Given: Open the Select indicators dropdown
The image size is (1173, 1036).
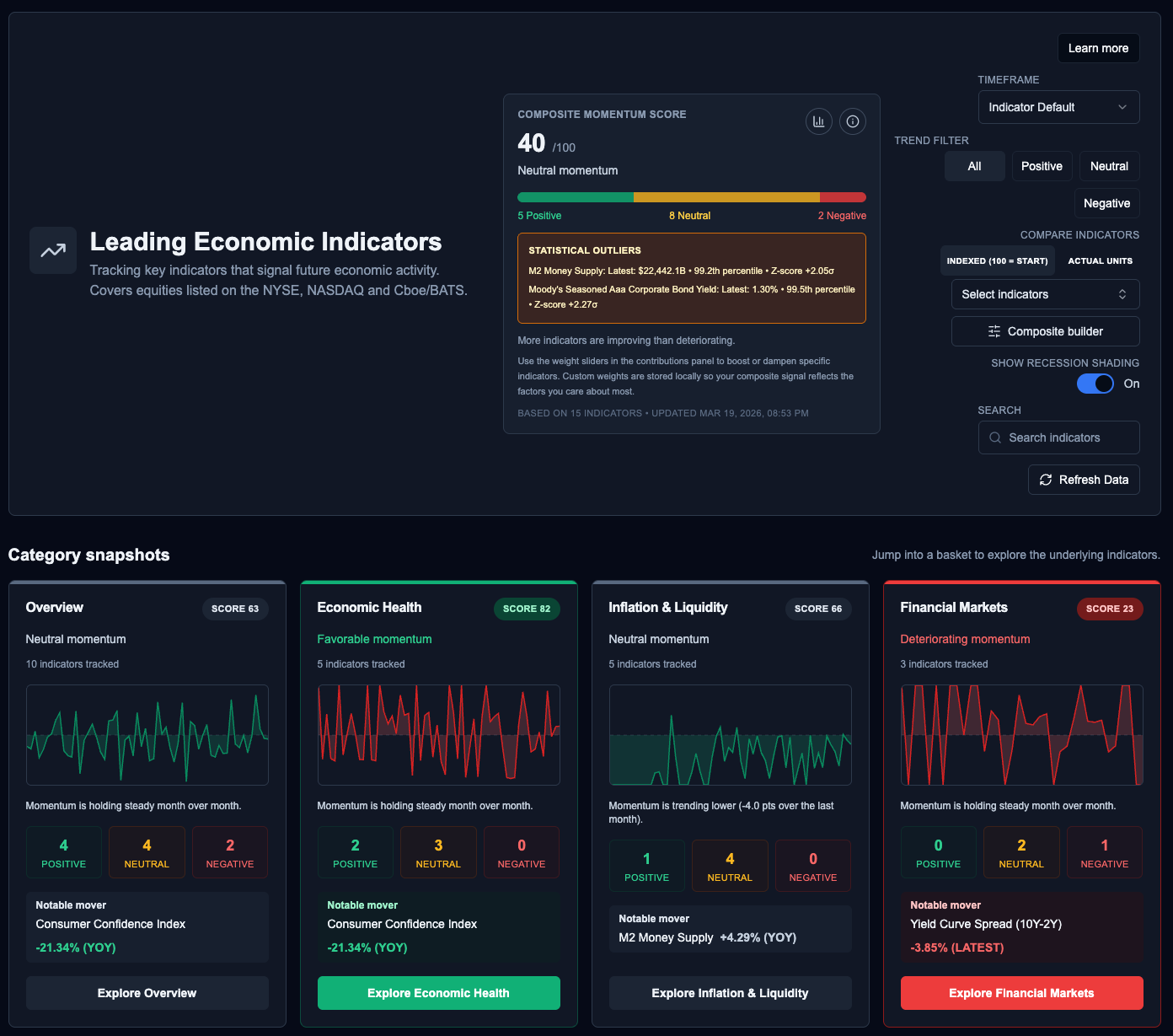Looking at the screenshot, I should [x=1045, y=294].
